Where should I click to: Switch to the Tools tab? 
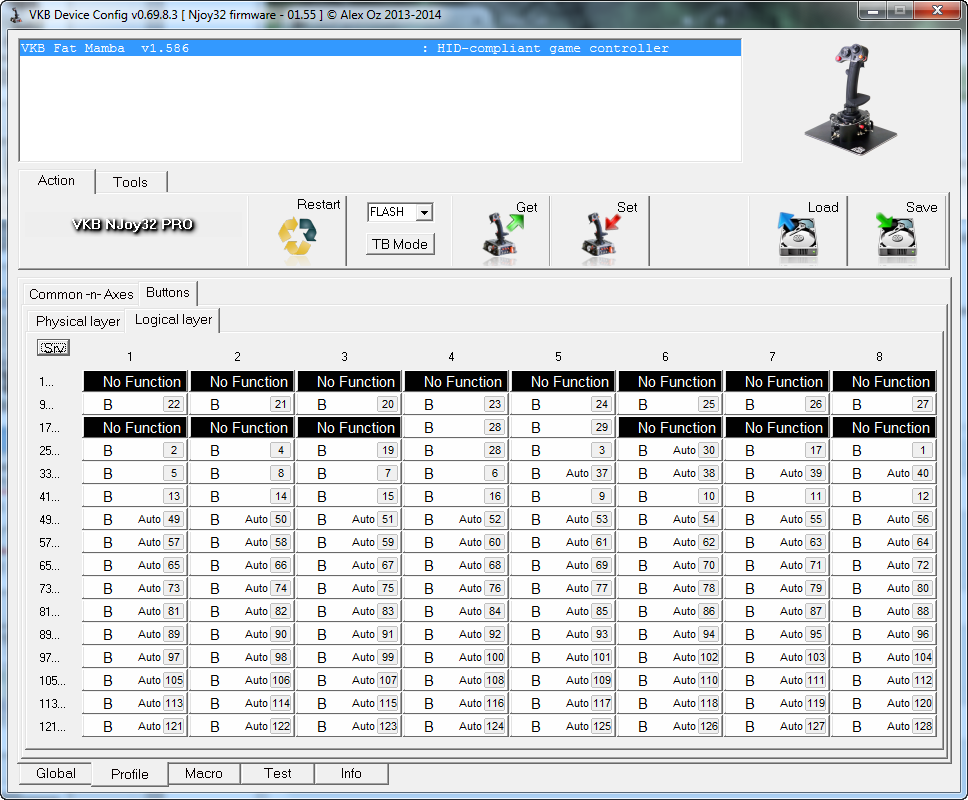(x=130, y=182)
